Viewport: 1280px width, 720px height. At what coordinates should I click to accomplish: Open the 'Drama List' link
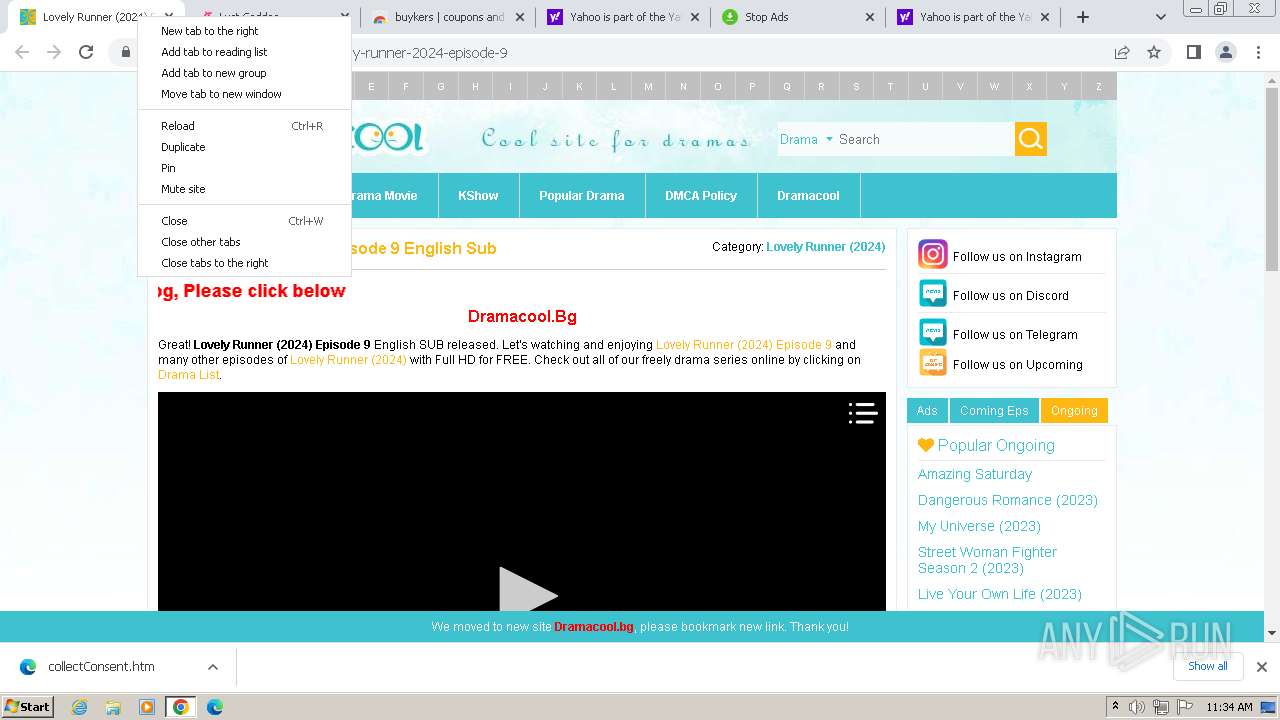(x=188, y=375)
